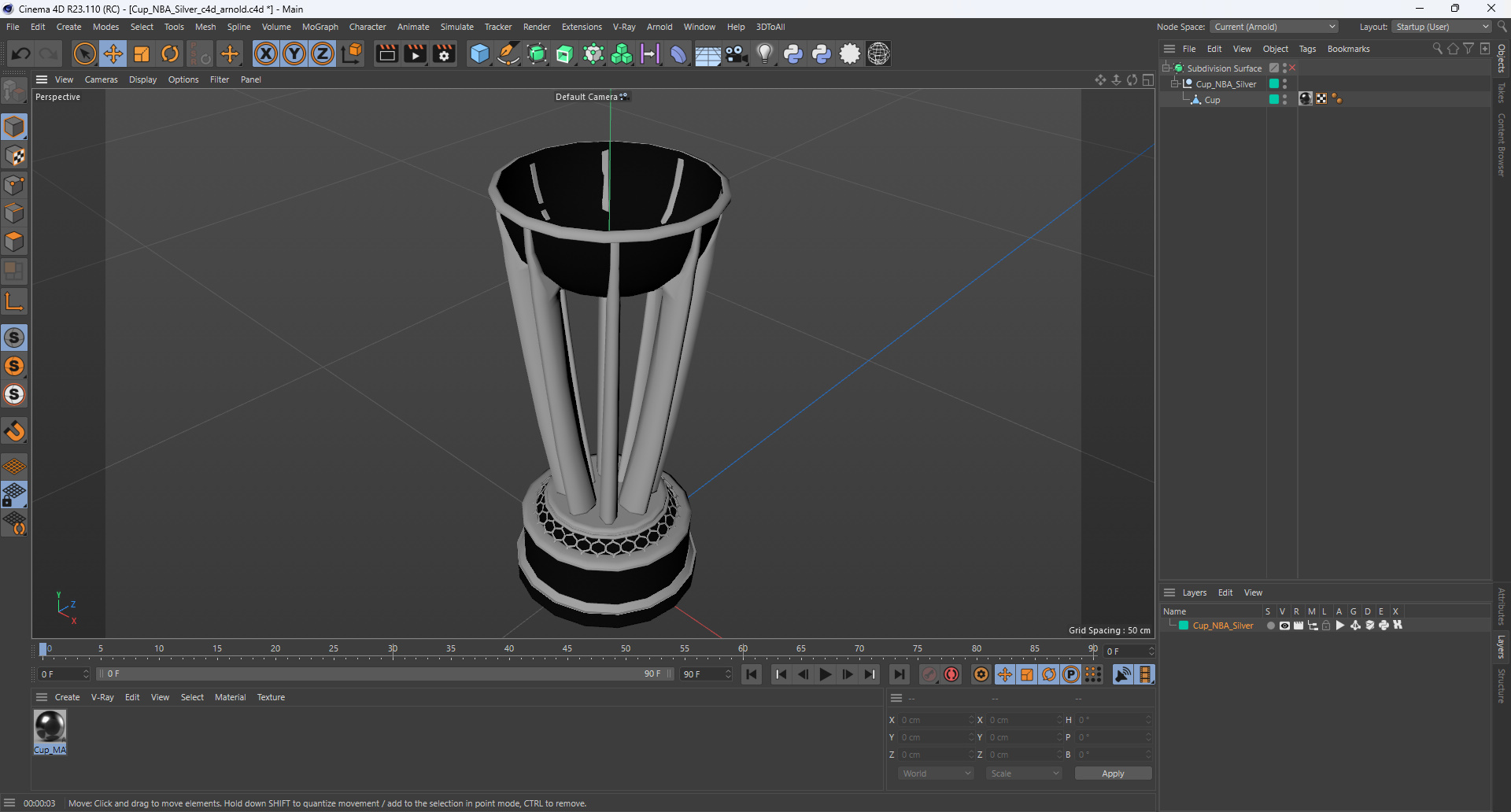Collapse Cup_NBA_Silver tree node

[x=1174, y=84]
